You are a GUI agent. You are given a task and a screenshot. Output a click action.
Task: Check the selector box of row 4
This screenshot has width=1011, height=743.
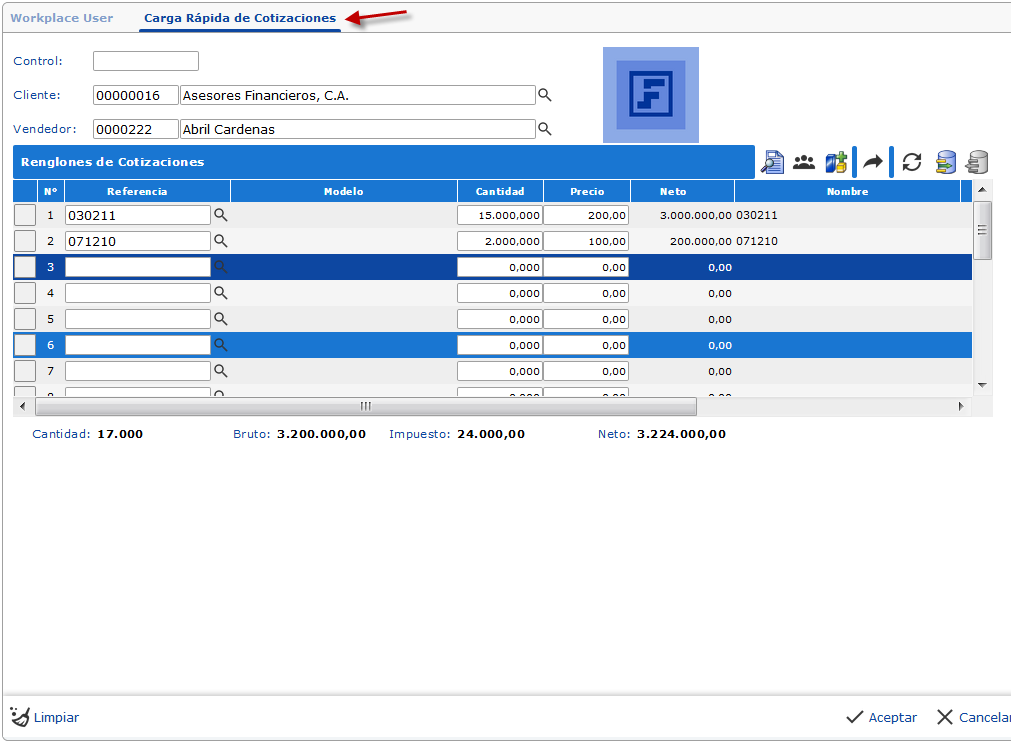[x=25, y=293]
